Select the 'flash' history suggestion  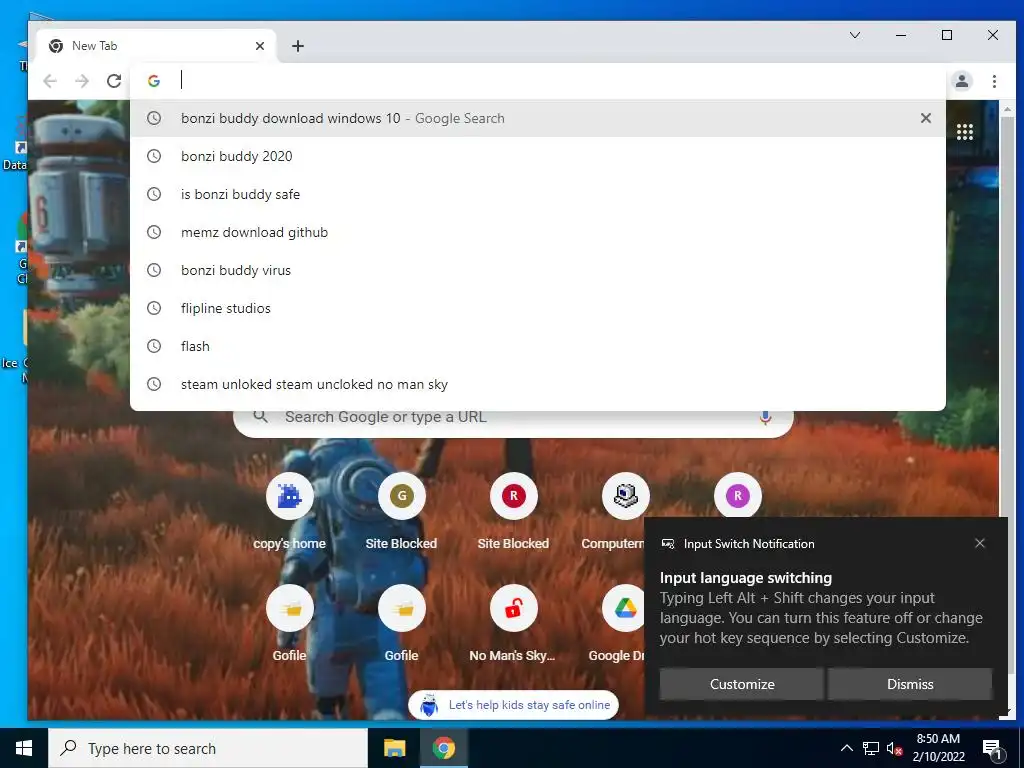click(537, 346)
